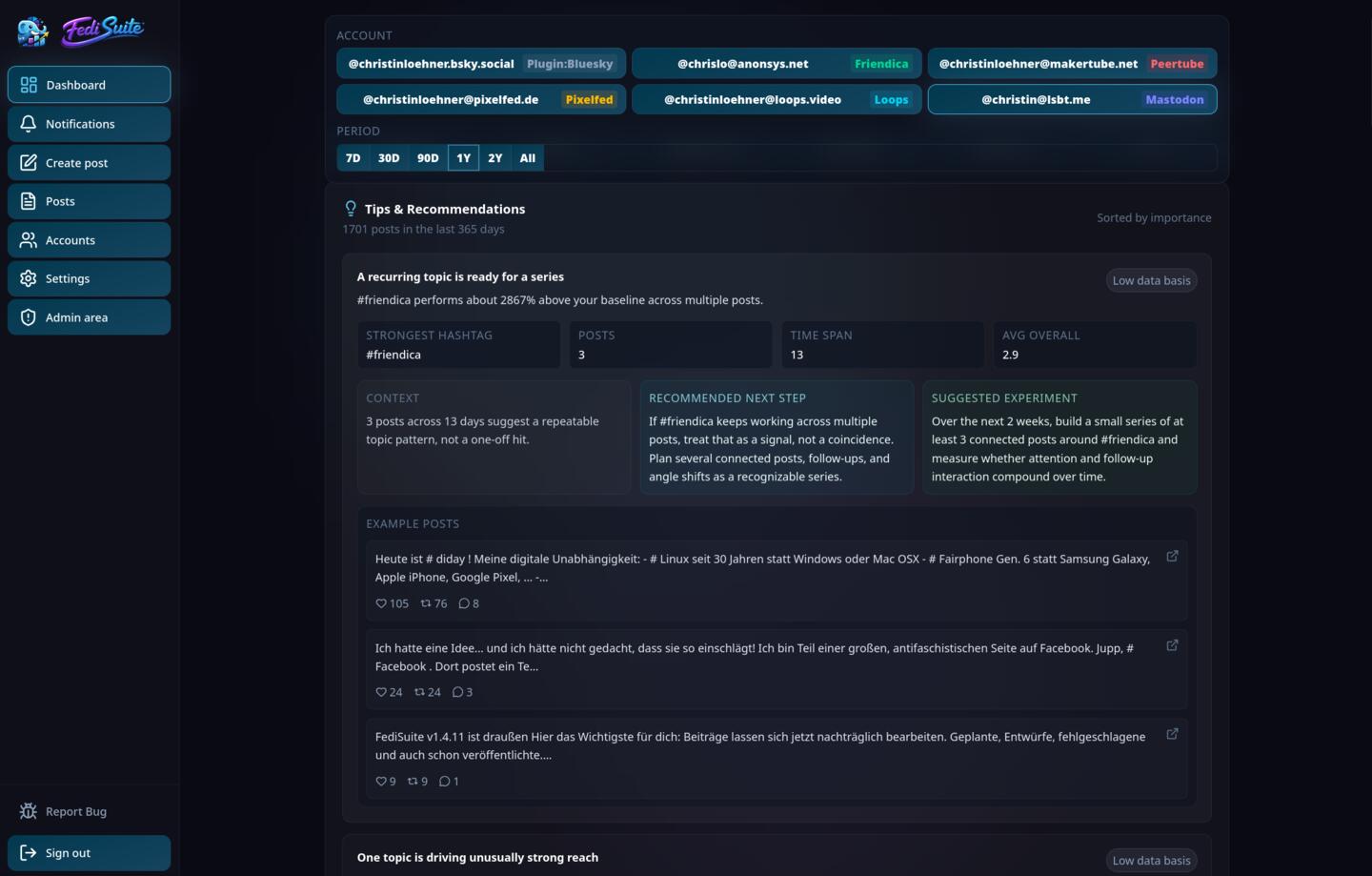The image size is (1372, 876).
Task: Click the AVG OVERALL stat showing 2.9
Action: [x=1095, y=345]
